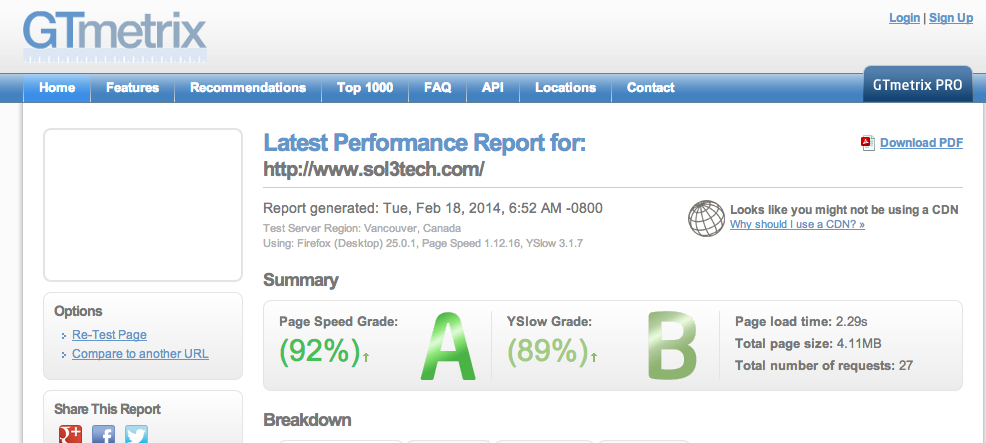986x443 pixels.
Task: Open the Top 1000 menu item
Action: 365,87
